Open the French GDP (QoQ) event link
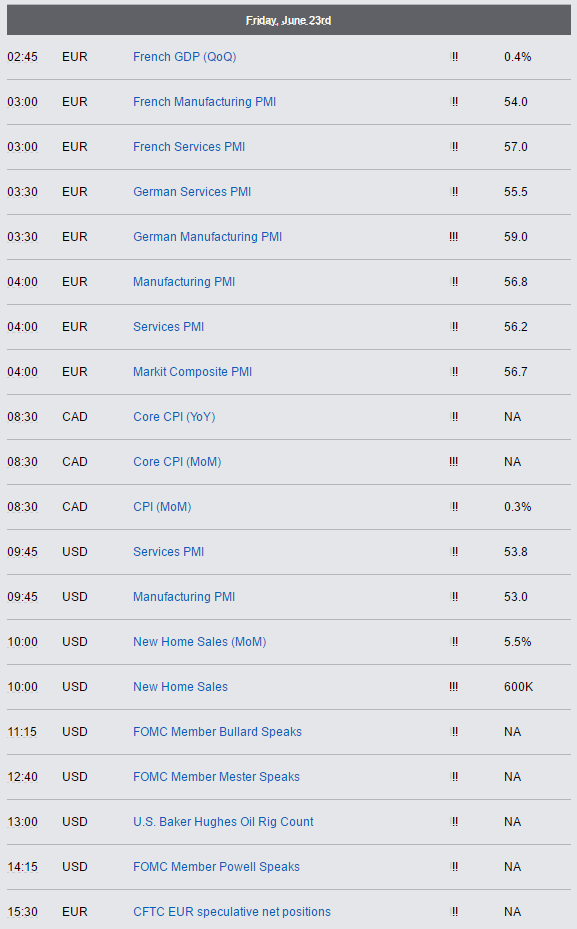This screenshot has height=929, width=577. pos(184,57)
